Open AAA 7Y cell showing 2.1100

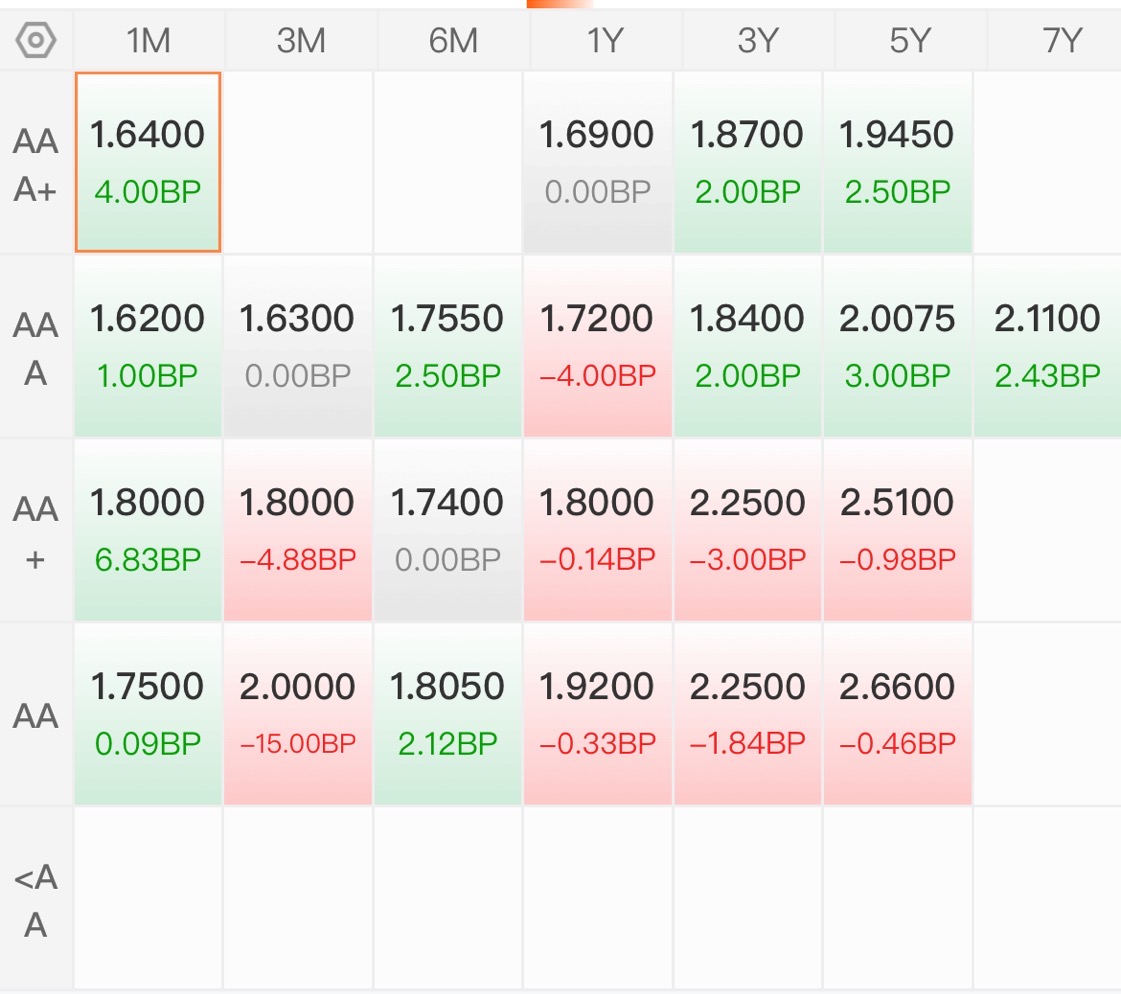pos(1047,346)
